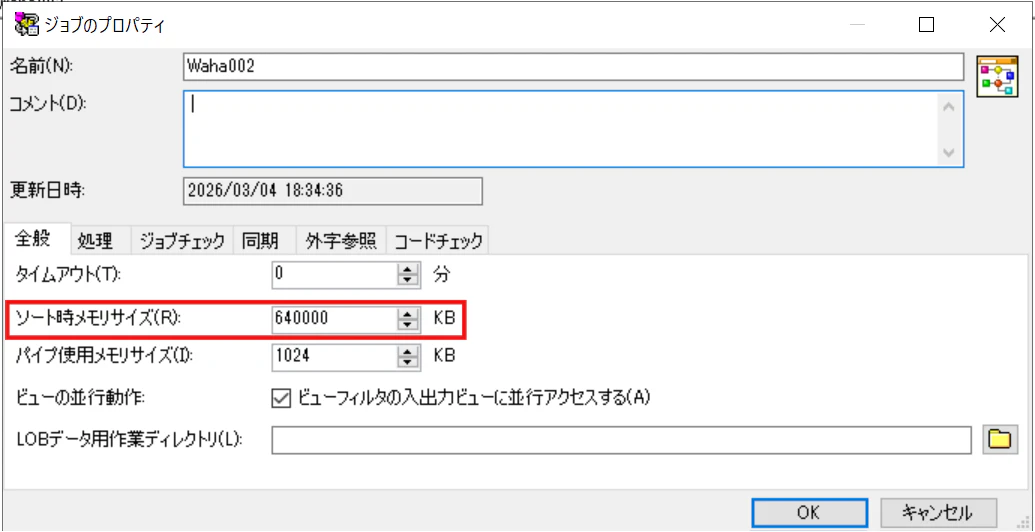The height and width of the screenshot is (532, 1035).
Task: Click the 名前 field containing Waha002
Action: pyautogui.click(x=574, y=67)
